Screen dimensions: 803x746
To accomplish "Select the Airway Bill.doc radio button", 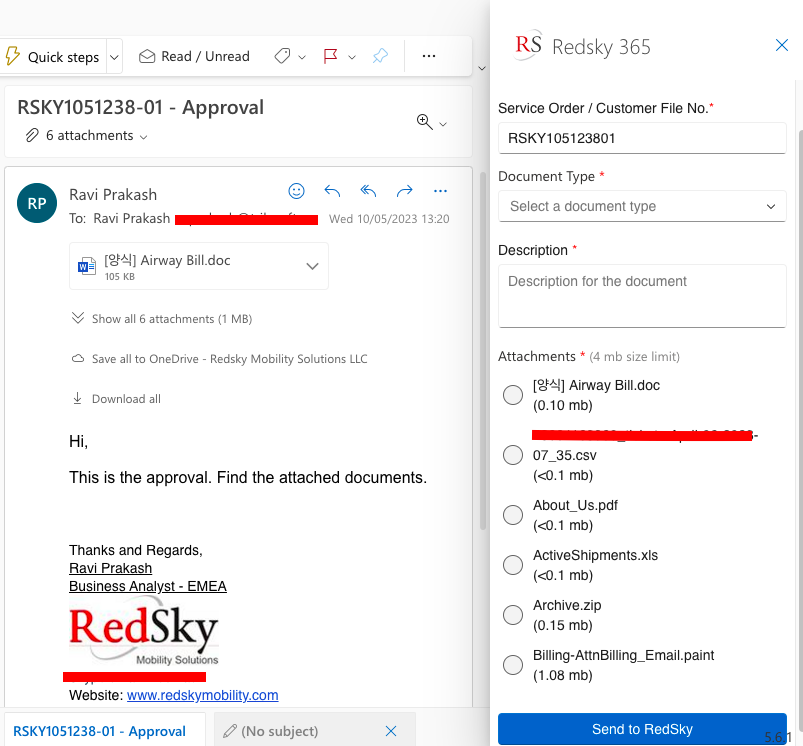I will (x=513, y=395).
